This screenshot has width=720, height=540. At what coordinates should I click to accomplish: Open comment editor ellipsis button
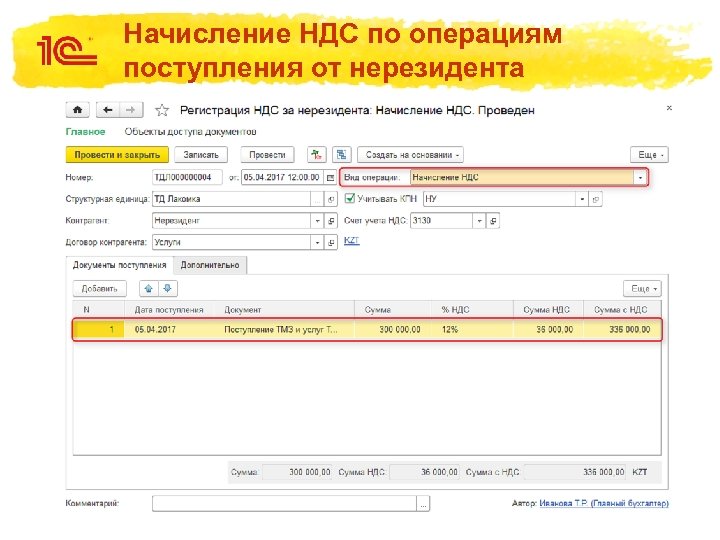(x=423, y=504)
